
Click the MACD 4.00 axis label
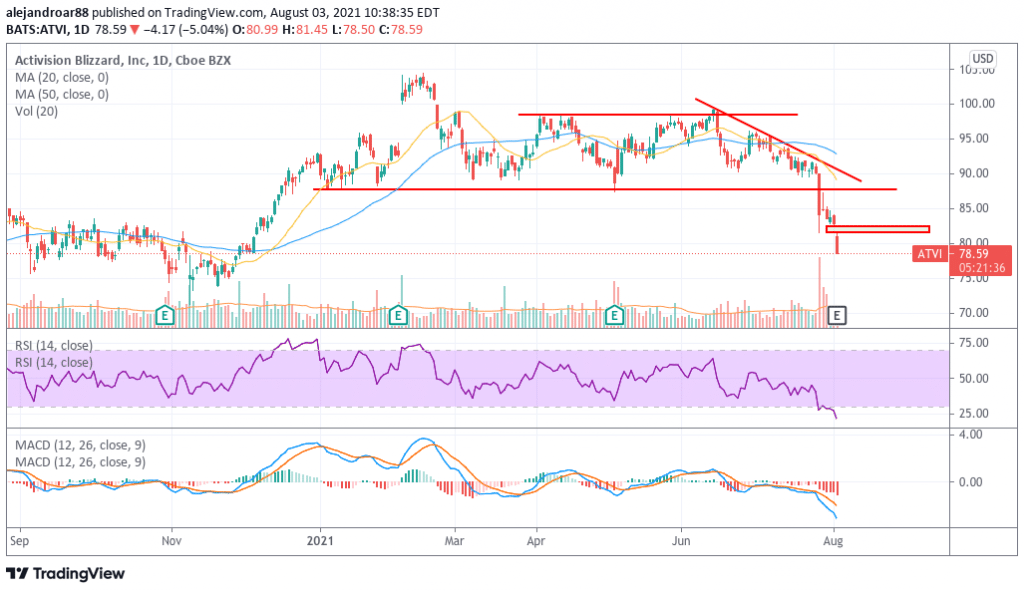coord(970,435)
